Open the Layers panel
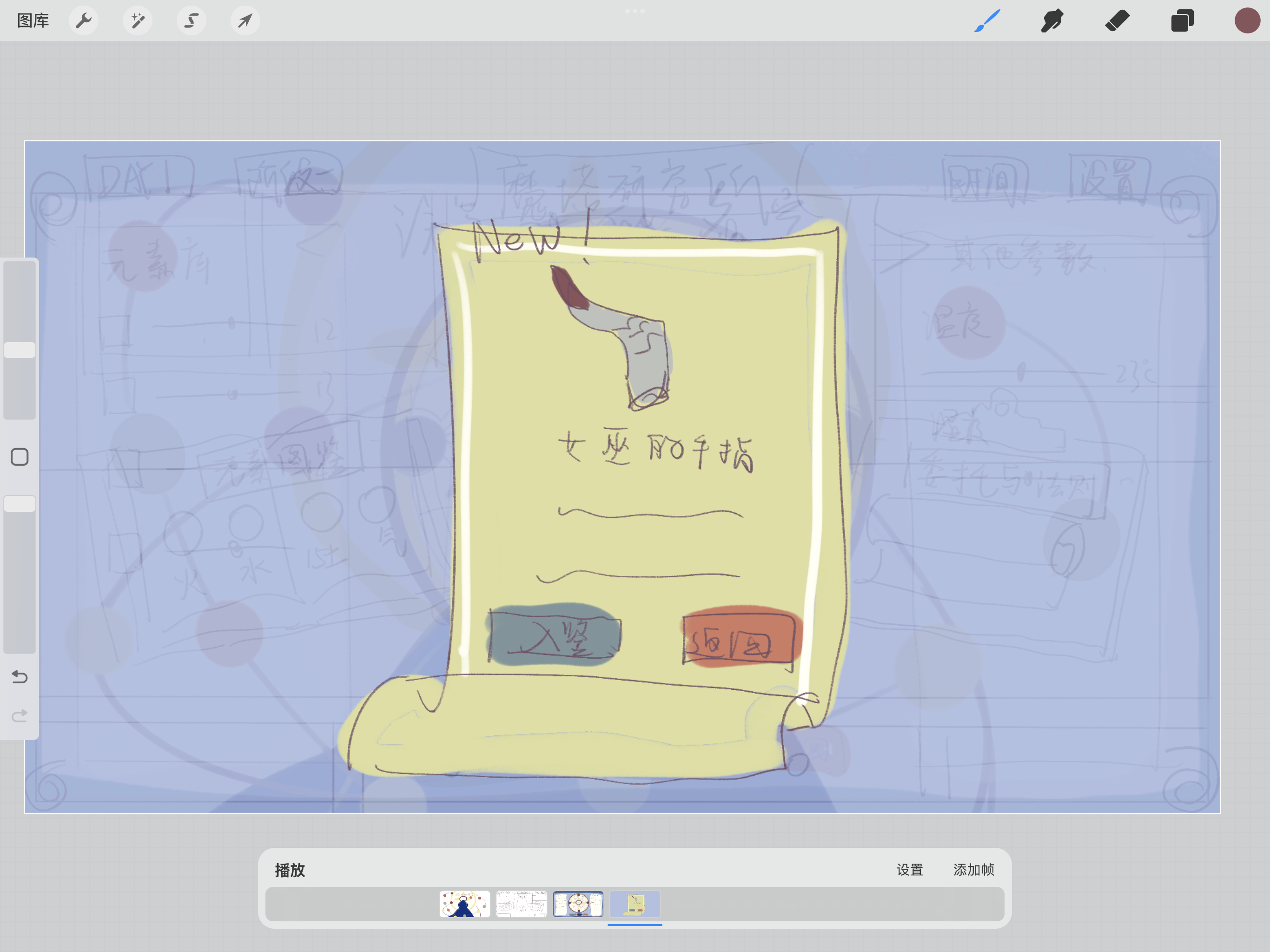This screenshot has height=952, width=1270. click(1182, 20)
